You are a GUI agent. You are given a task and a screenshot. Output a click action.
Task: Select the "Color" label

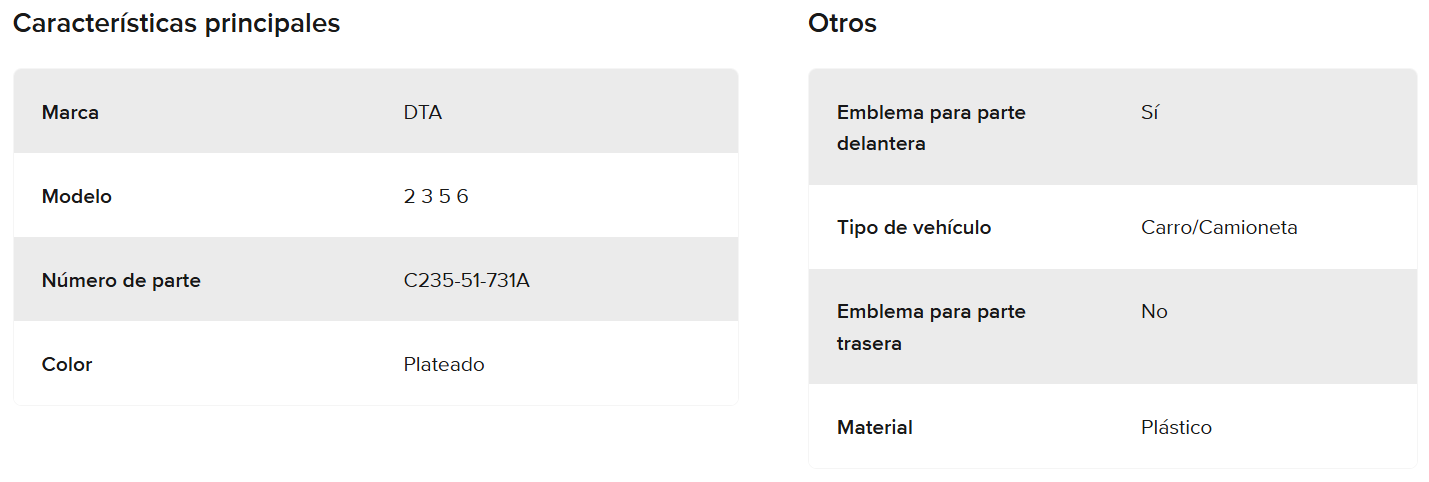coord(67,364)
